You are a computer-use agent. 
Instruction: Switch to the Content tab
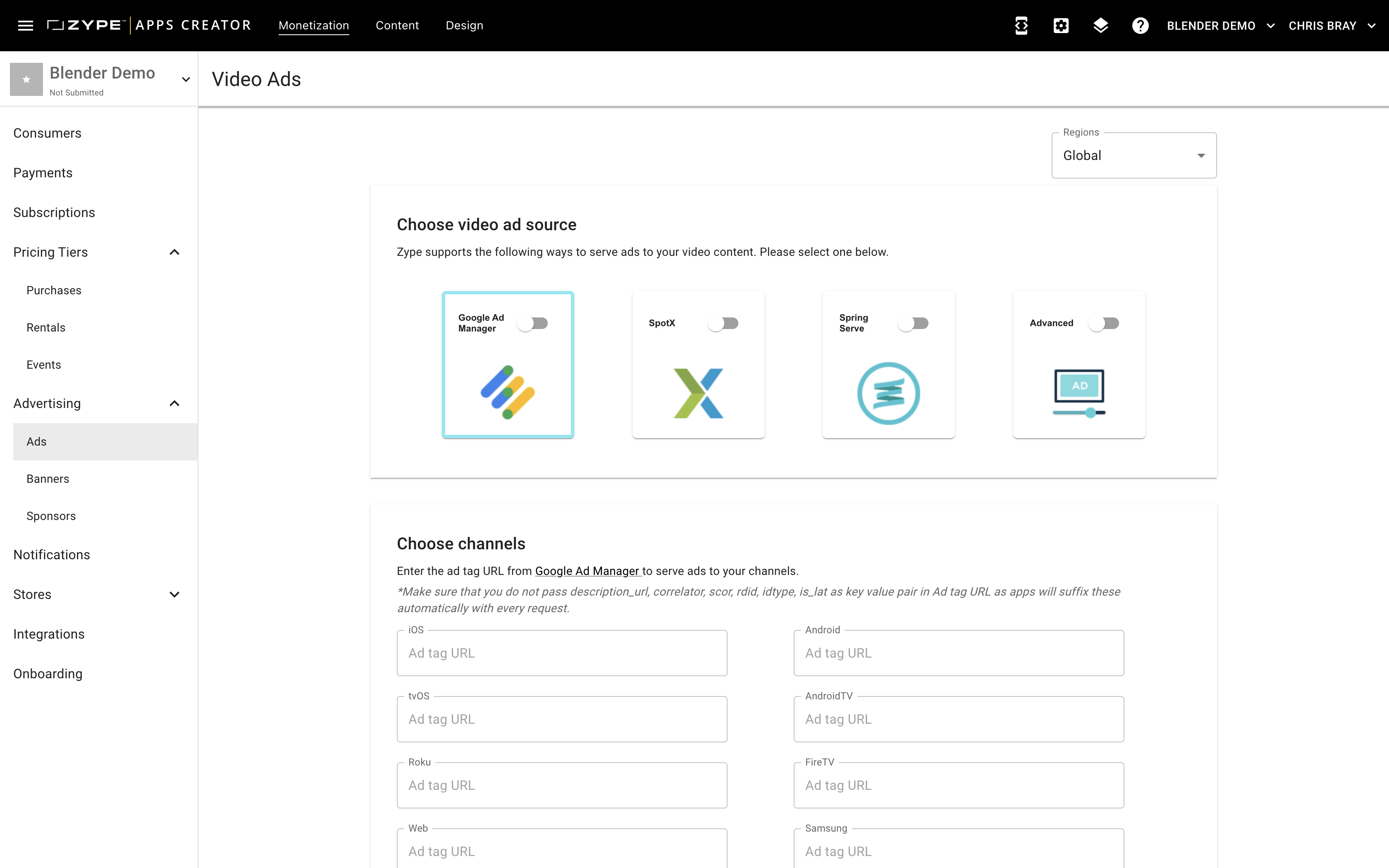tap(397, 25)
